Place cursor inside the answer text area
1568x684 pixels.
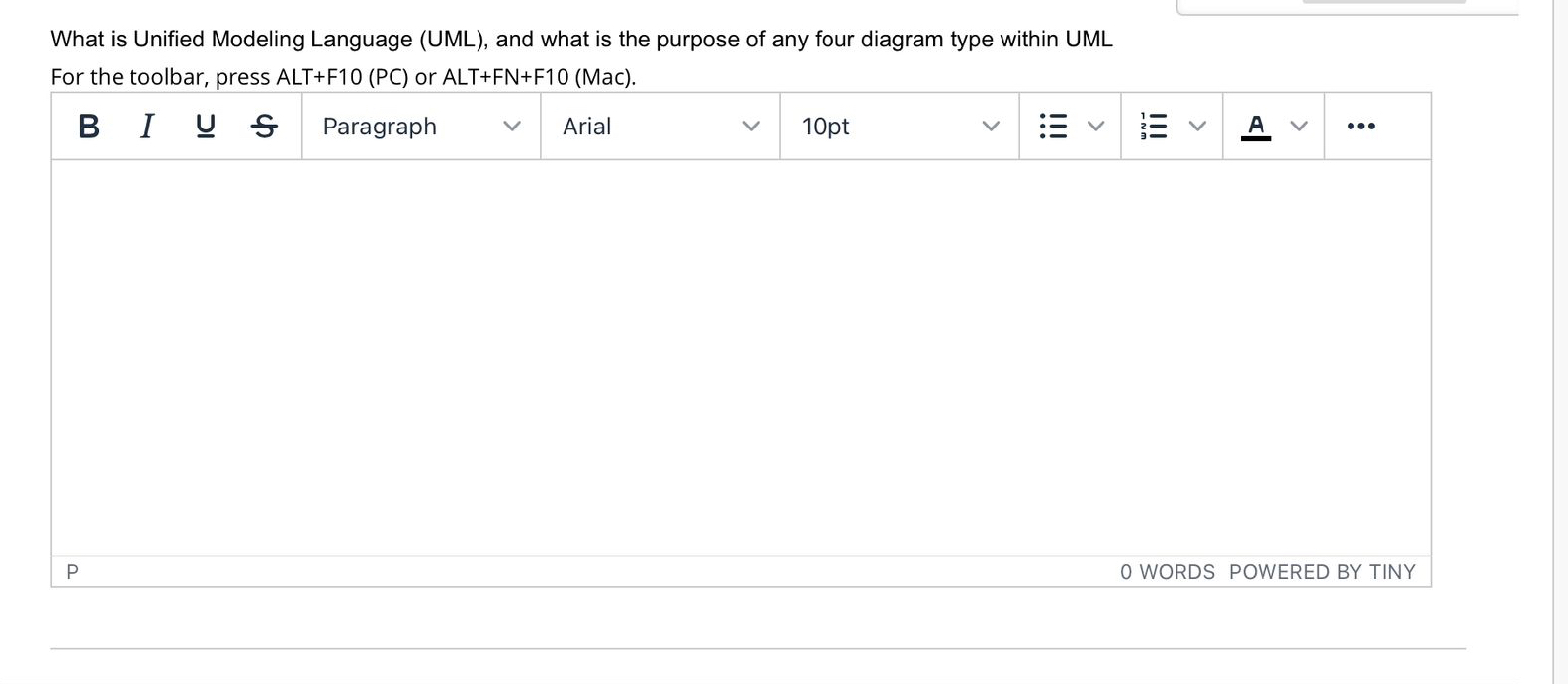pyautogui.click(x=741, y=356)
